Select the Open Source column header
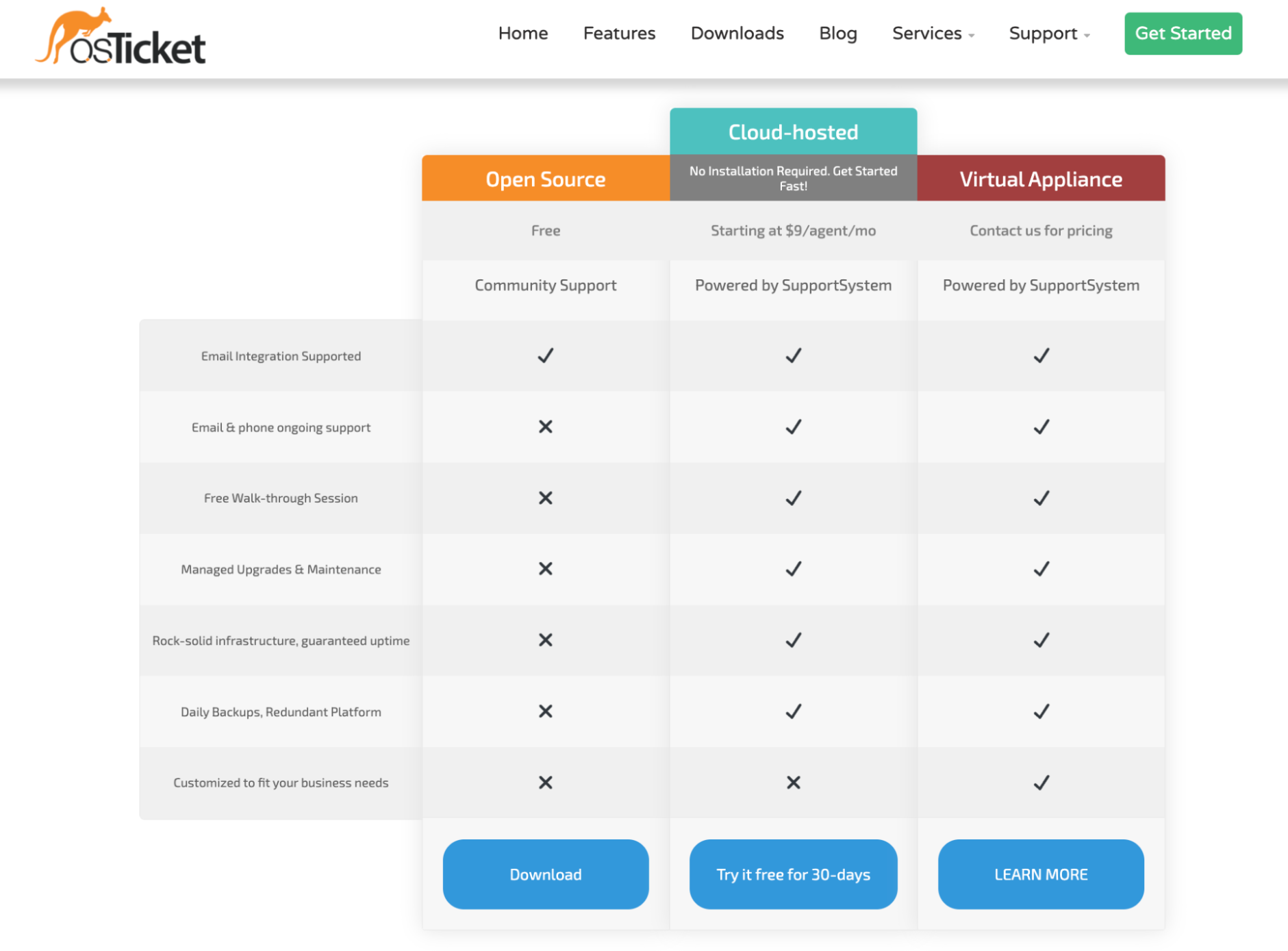 coord(546,178)
